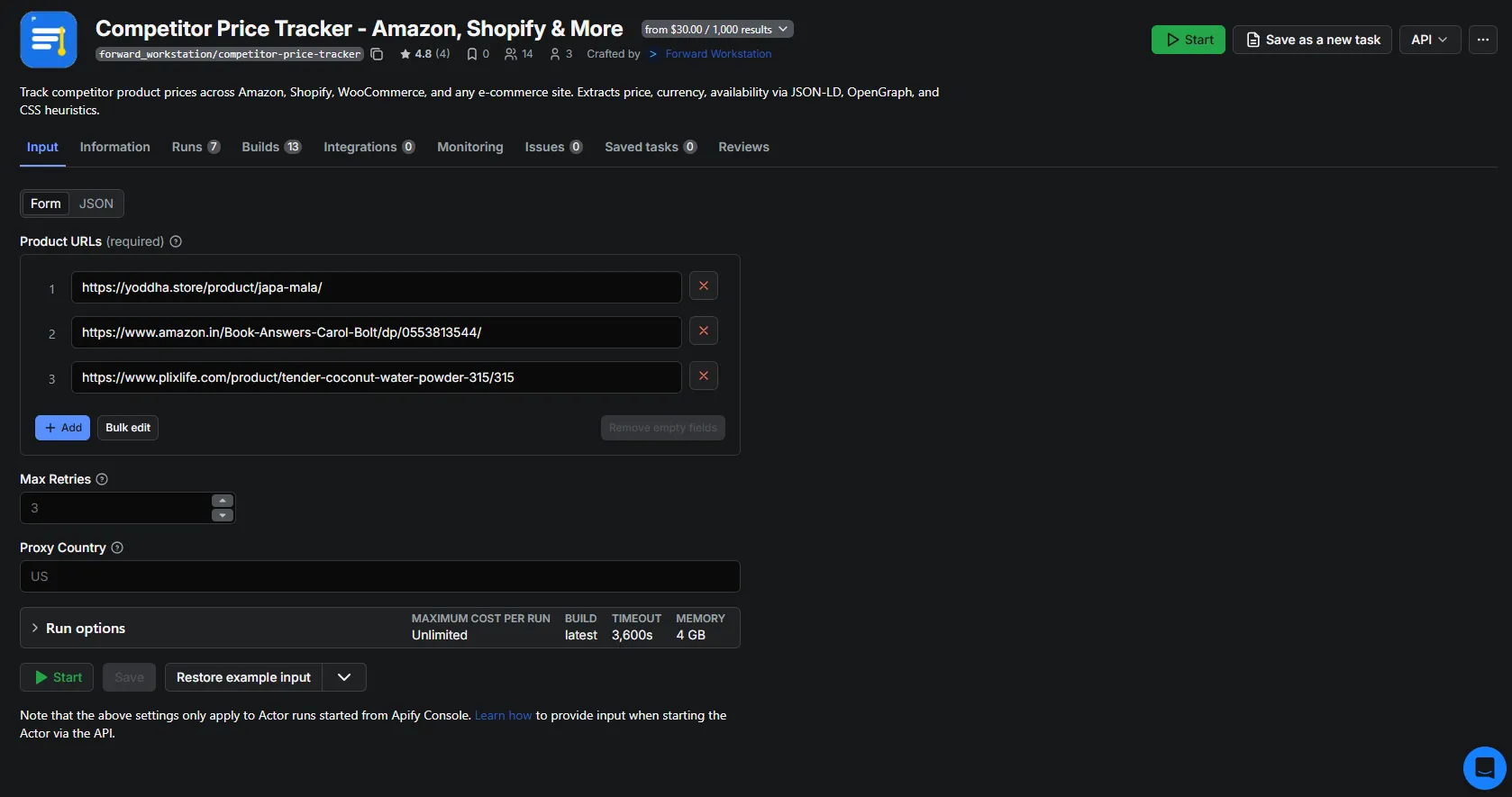
Task: Click the green Start button at top
Action: [1188, 40]
